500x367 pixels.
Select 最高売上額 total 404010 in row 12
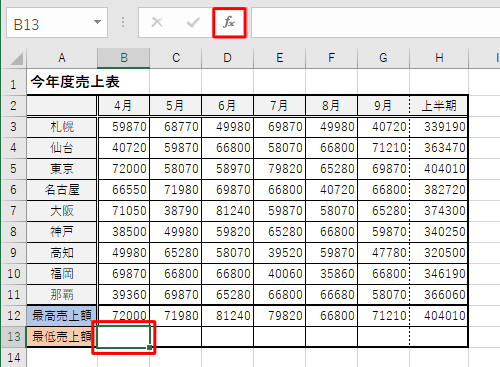point(439,316)
